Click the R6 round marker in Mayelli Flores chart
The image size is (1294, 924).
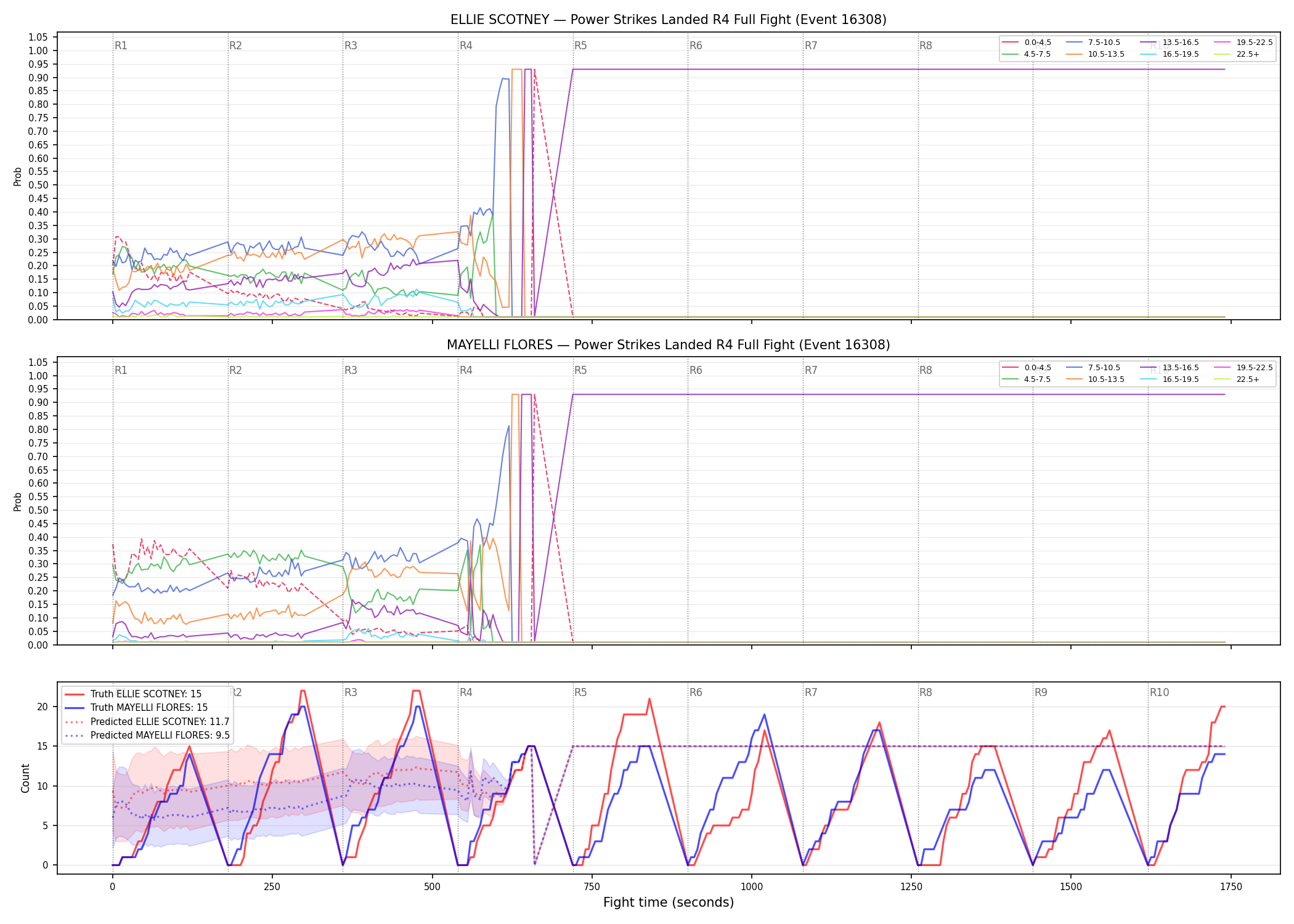pyautogui.click(x=696, y=370)
